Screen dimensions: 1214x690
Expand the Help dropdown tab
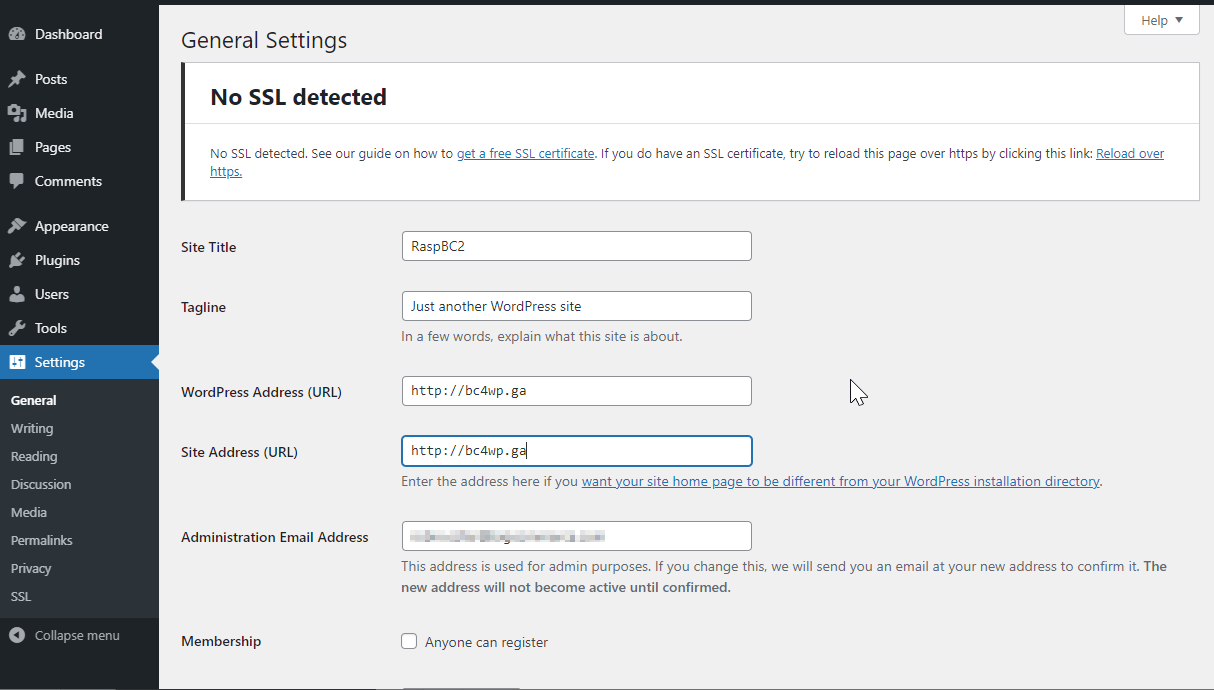(x=1161, y=20)
